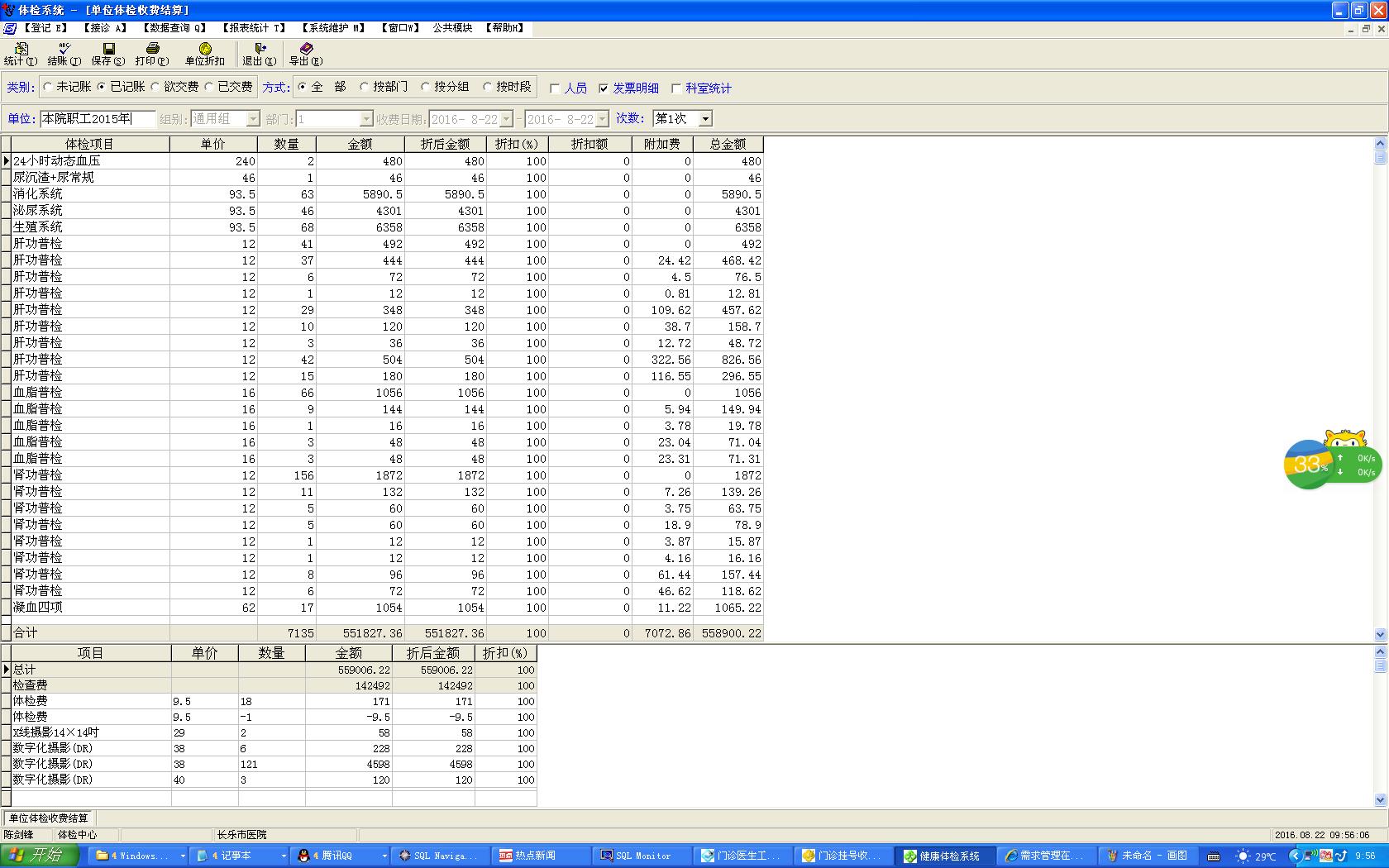Open the first 收费日期 date dropdown
Viewport: 1389px width, 868px height.
[506, 119]
